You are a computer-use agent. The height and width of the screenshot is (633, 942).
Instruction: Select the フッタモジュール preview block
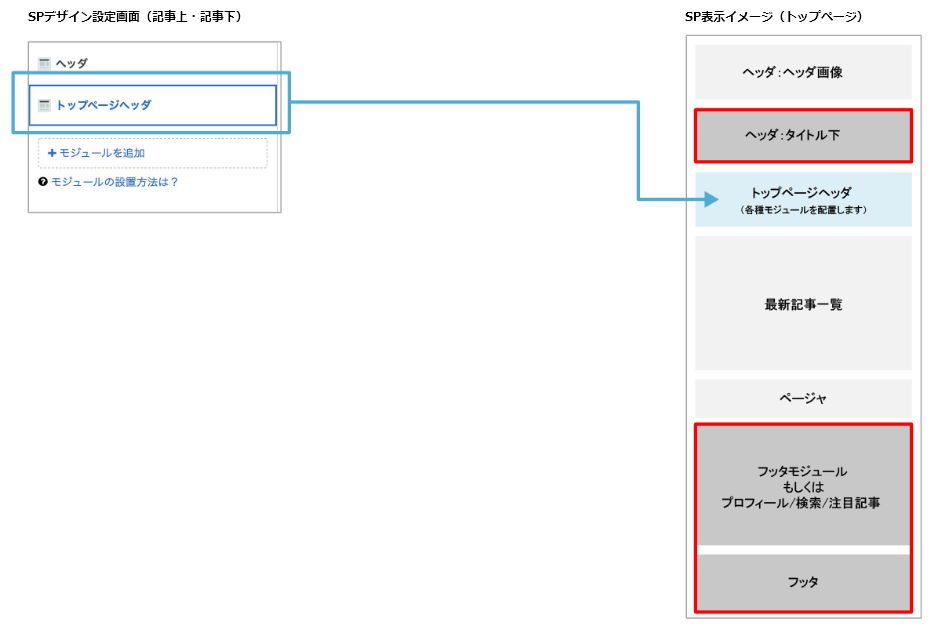click(x=802, y=487)
